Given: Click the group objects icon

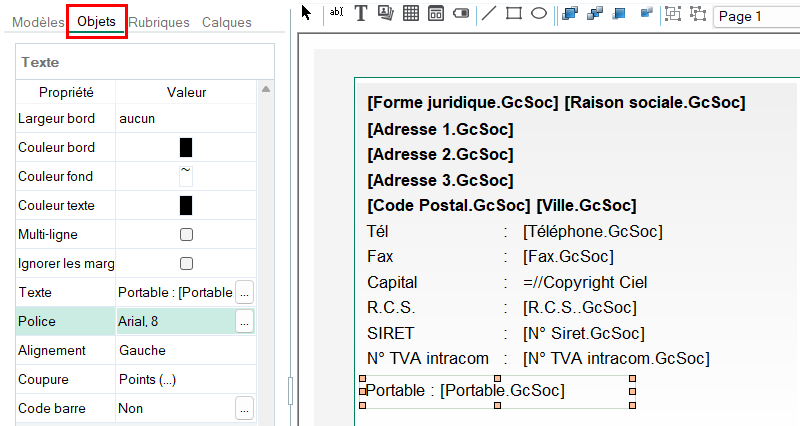Looking at the screenshot, I should [x=673, y=13].
